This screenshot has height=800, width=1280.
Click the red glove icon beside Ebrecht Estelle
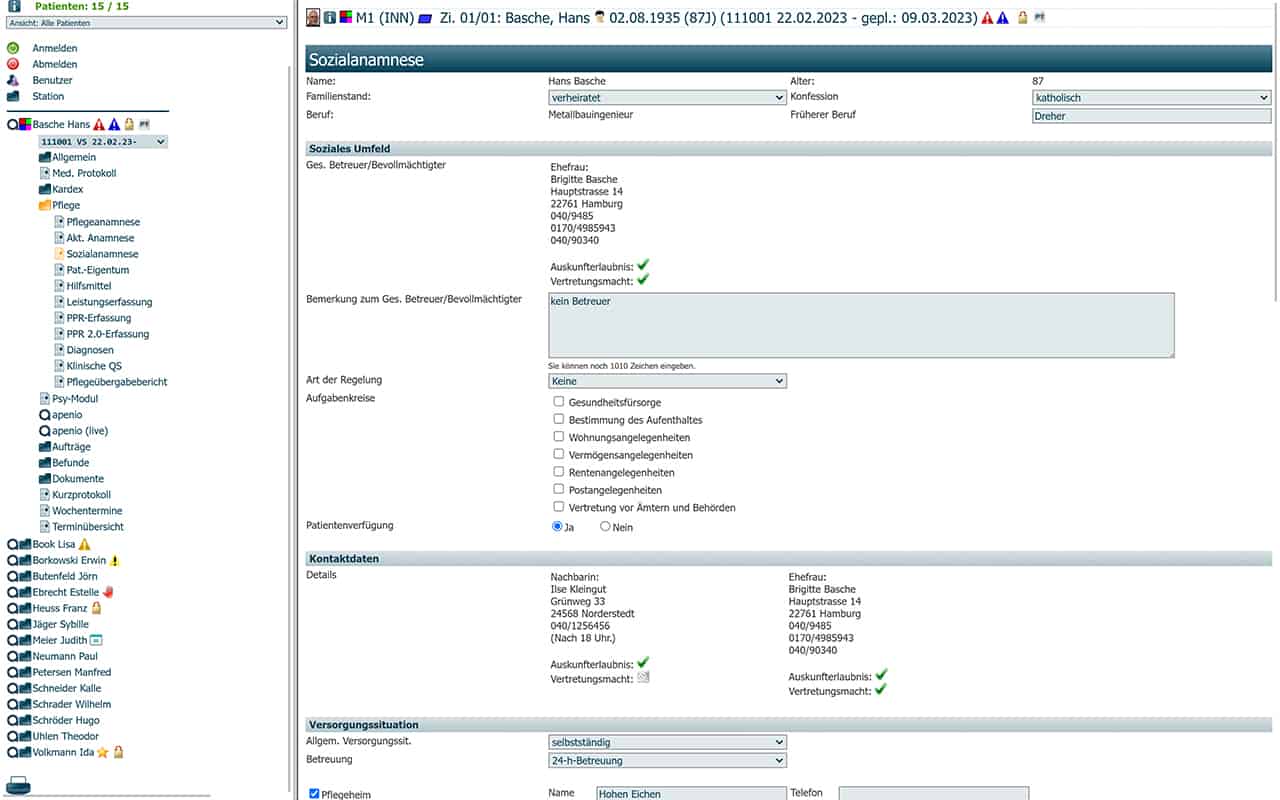pos(108,592)
